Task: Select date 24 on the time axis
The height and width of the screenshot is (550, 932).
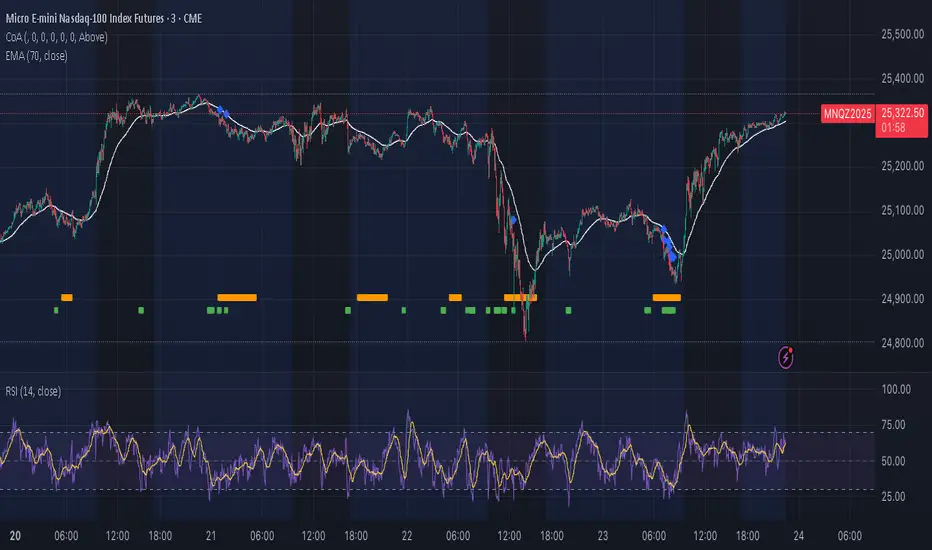Action: pos(799,536)
